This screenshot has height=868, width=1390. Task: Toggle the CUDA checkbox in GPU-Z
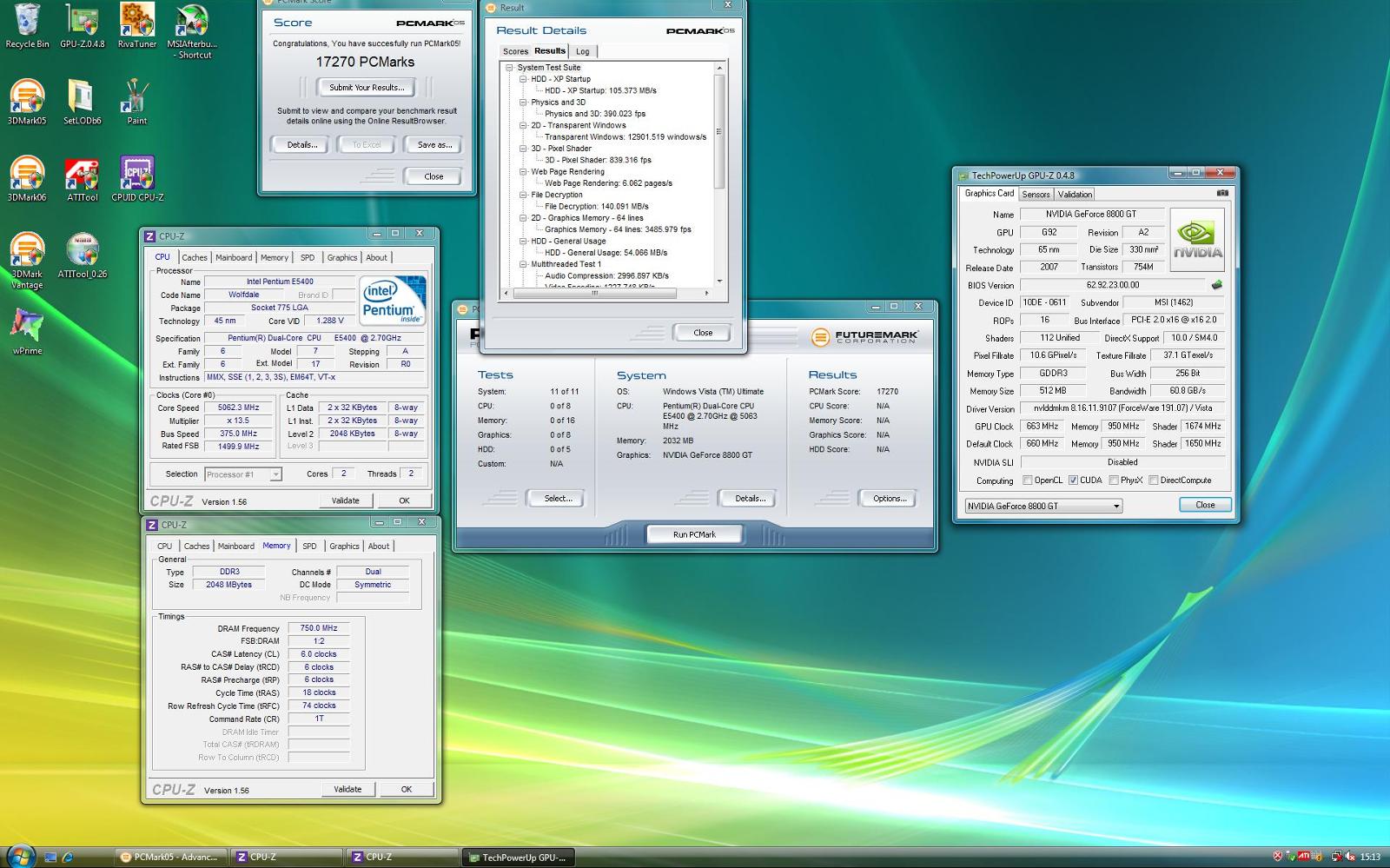click(x=1073, y=480)
